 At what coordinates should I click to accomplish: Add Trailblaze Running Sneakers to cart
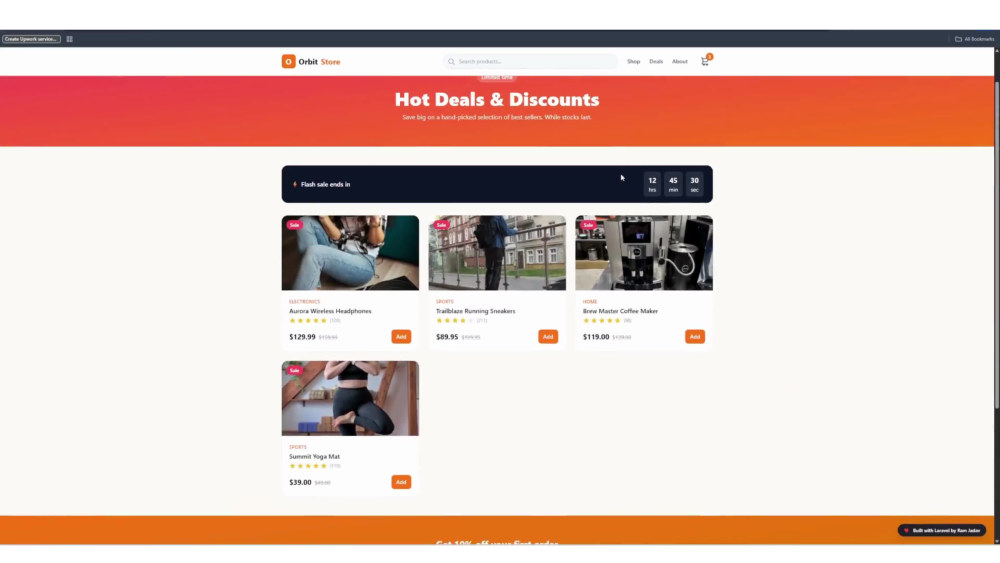(x=548, y=337)
